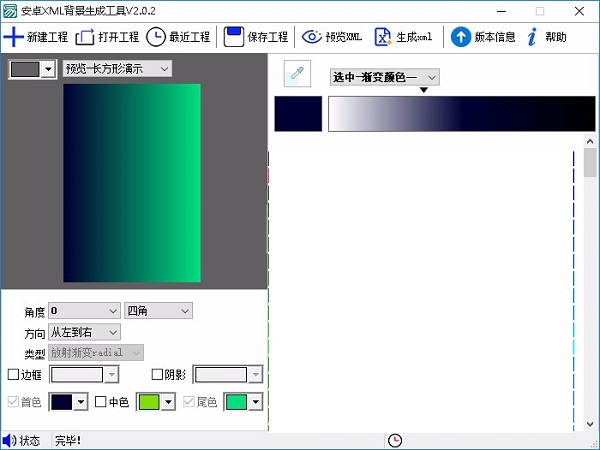Click the Recent Projects clock icon

[x=156, y=37]
